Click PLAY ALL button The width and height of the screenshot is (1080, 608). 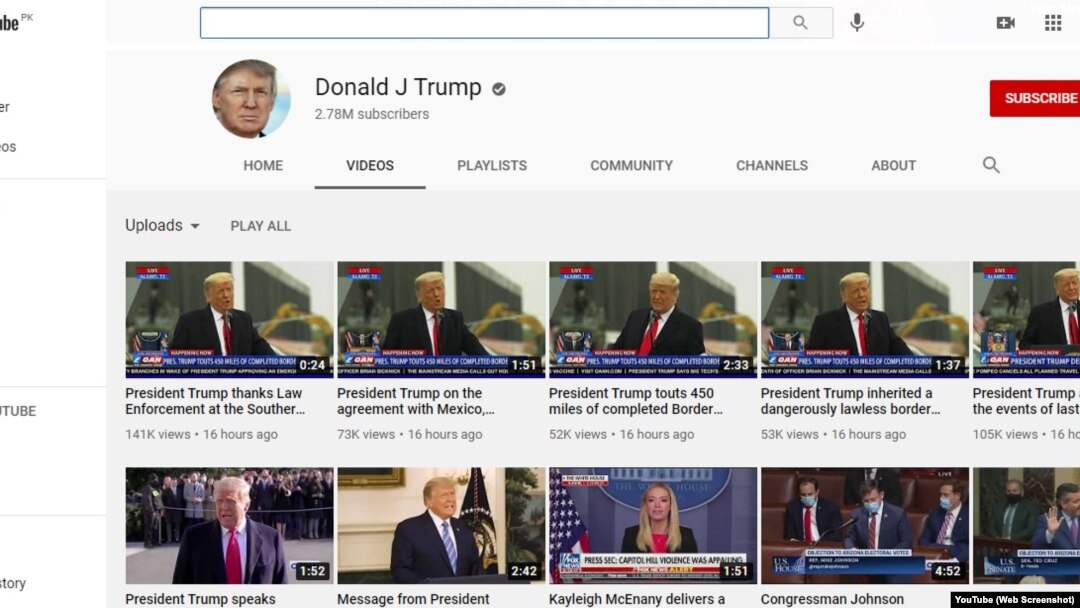260,226
